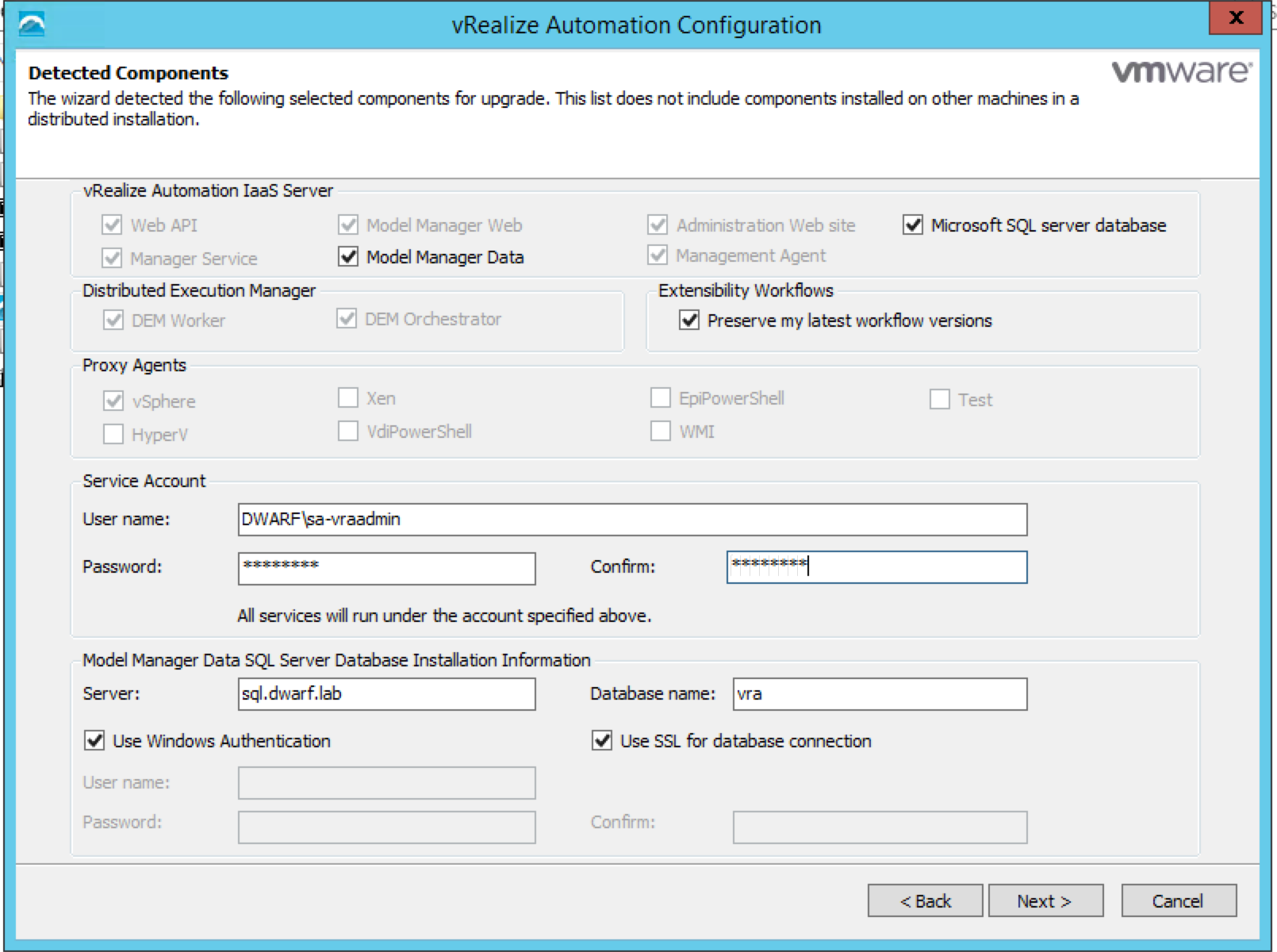Click the vRealize Automation IaaS Server group label
The height and width of the screenshot is (952, 1277).
point(208,190)
